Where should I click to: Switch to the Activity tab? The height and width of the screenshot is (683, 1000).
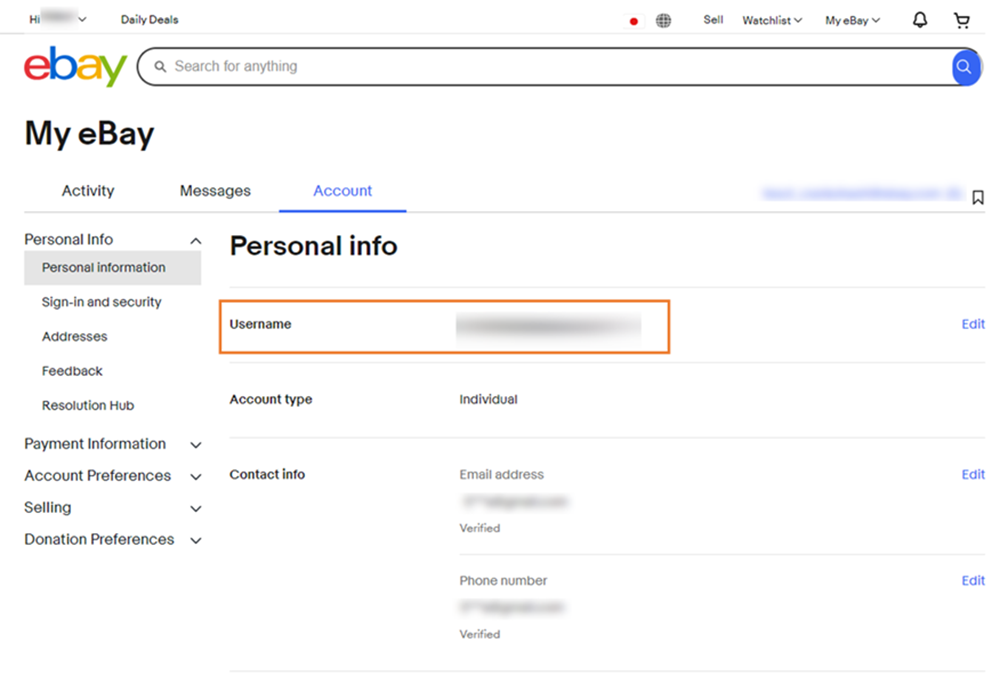pos(88,191)
